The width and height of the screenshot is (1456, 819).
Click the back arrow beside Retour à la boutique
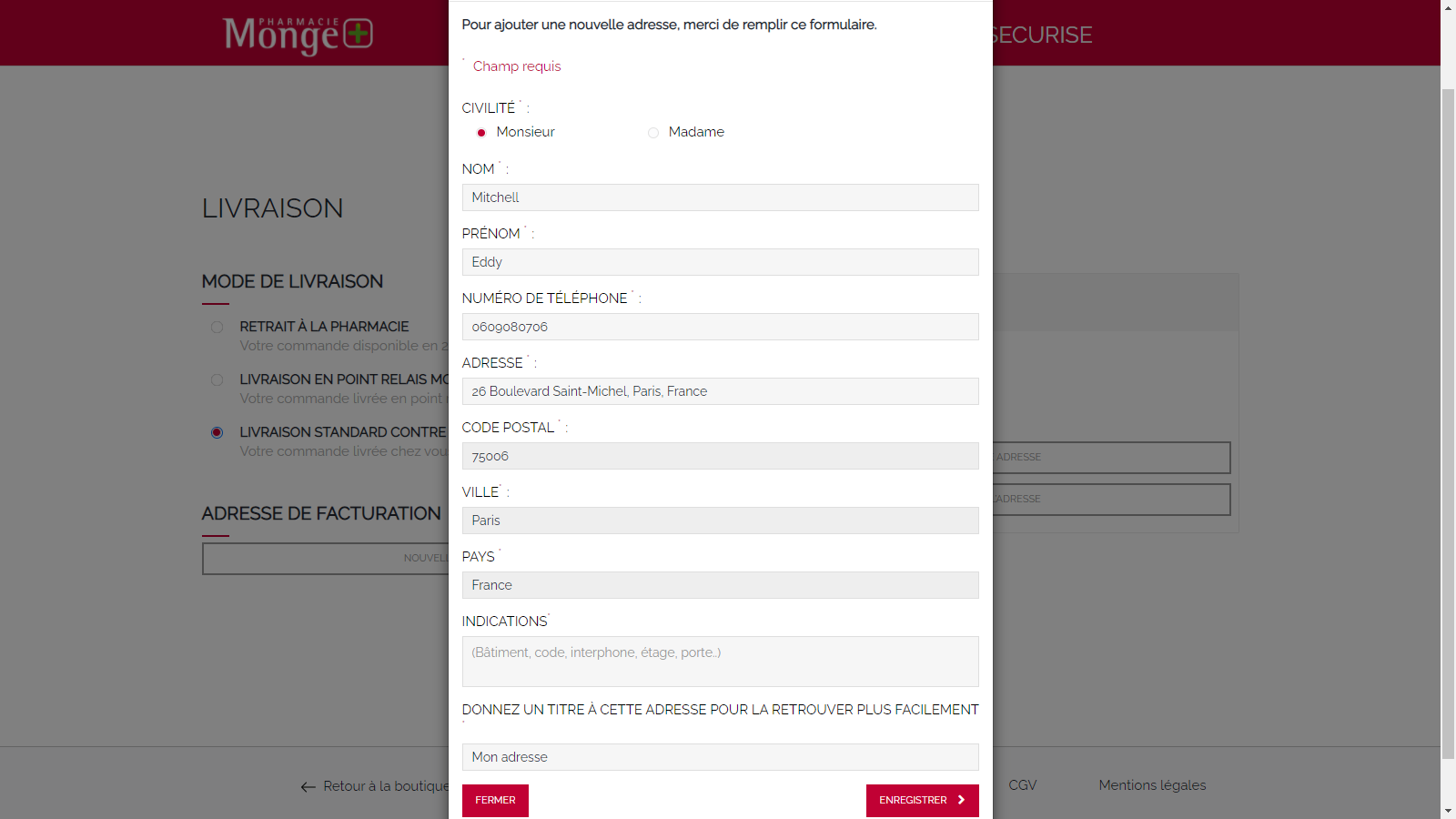coord(308,787)
